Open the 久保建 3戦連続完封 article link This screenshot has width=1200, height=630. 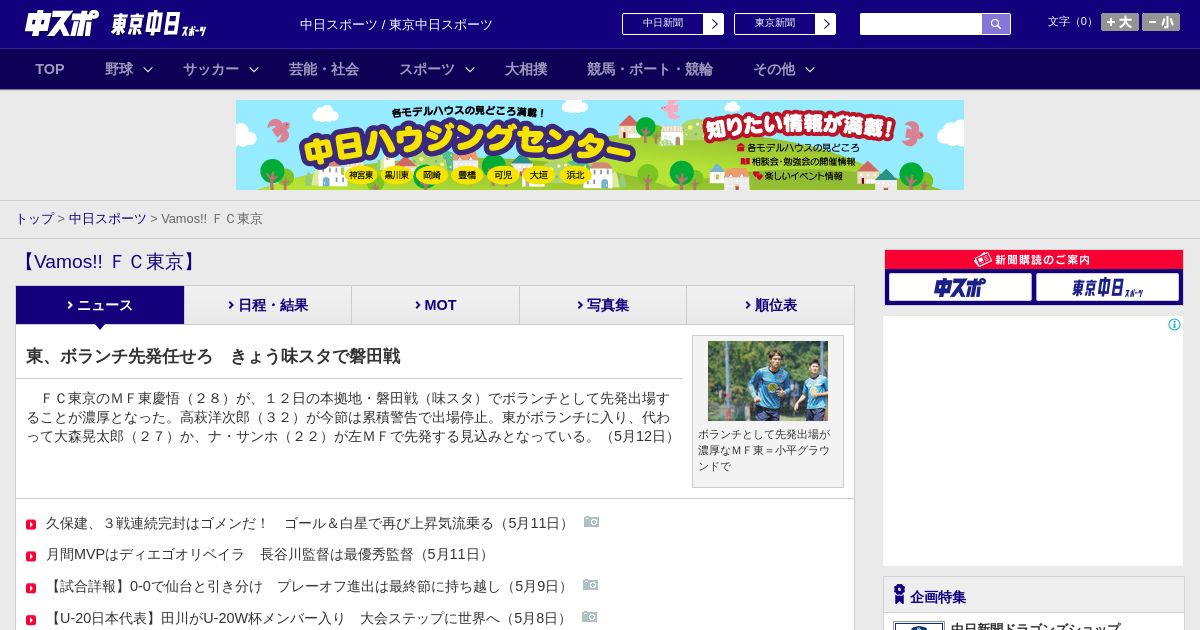pos(309,523)
